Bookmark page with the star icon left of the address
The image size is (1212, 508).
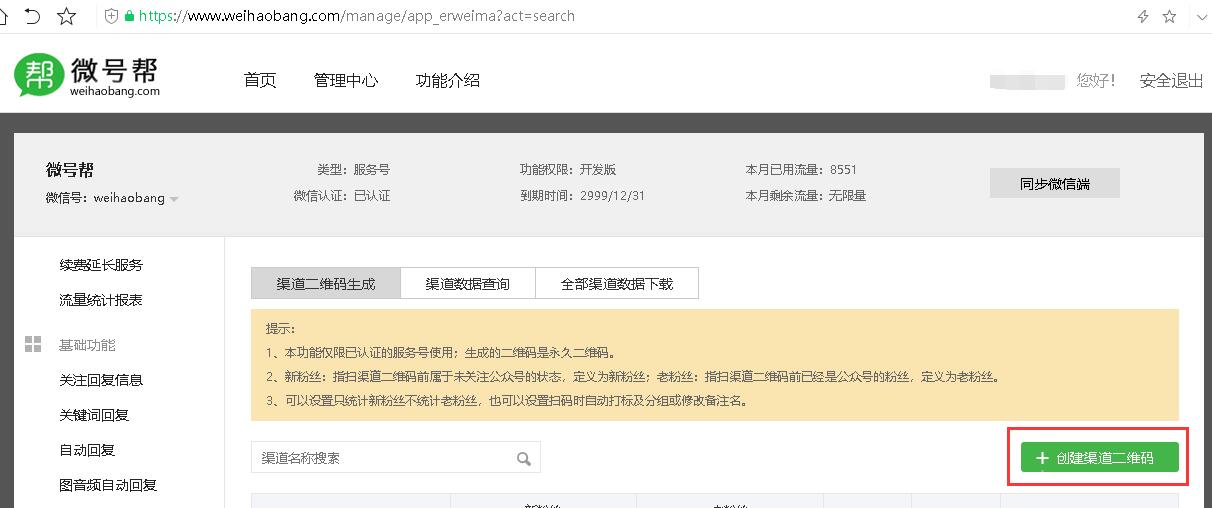click(x=67, y=16)
